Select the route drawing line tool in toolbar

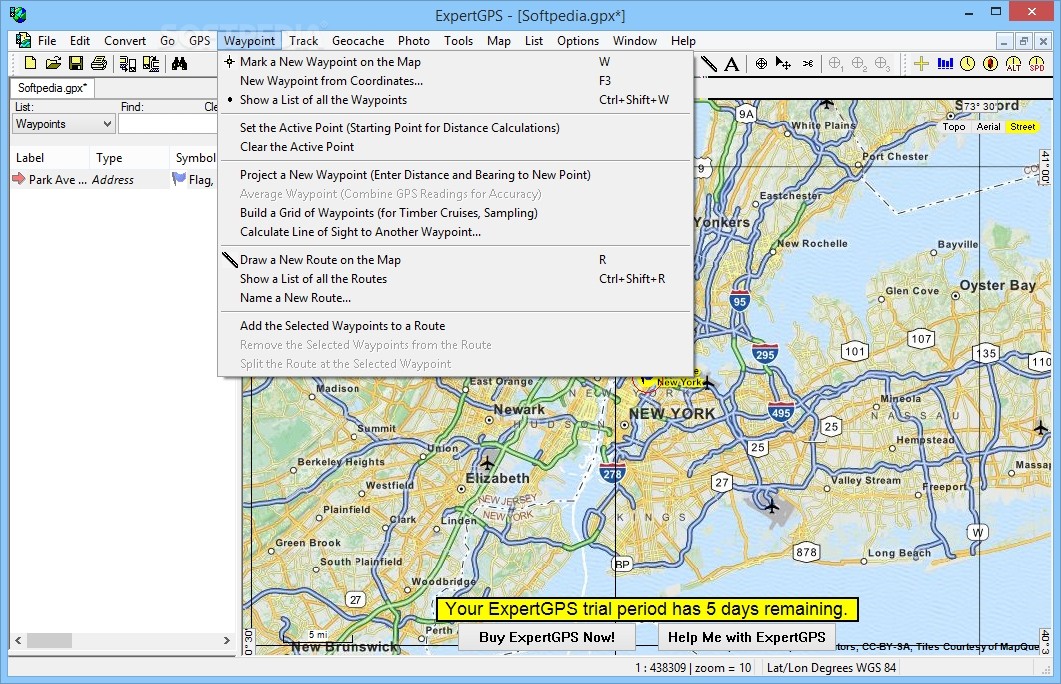(x=708, y=64)
